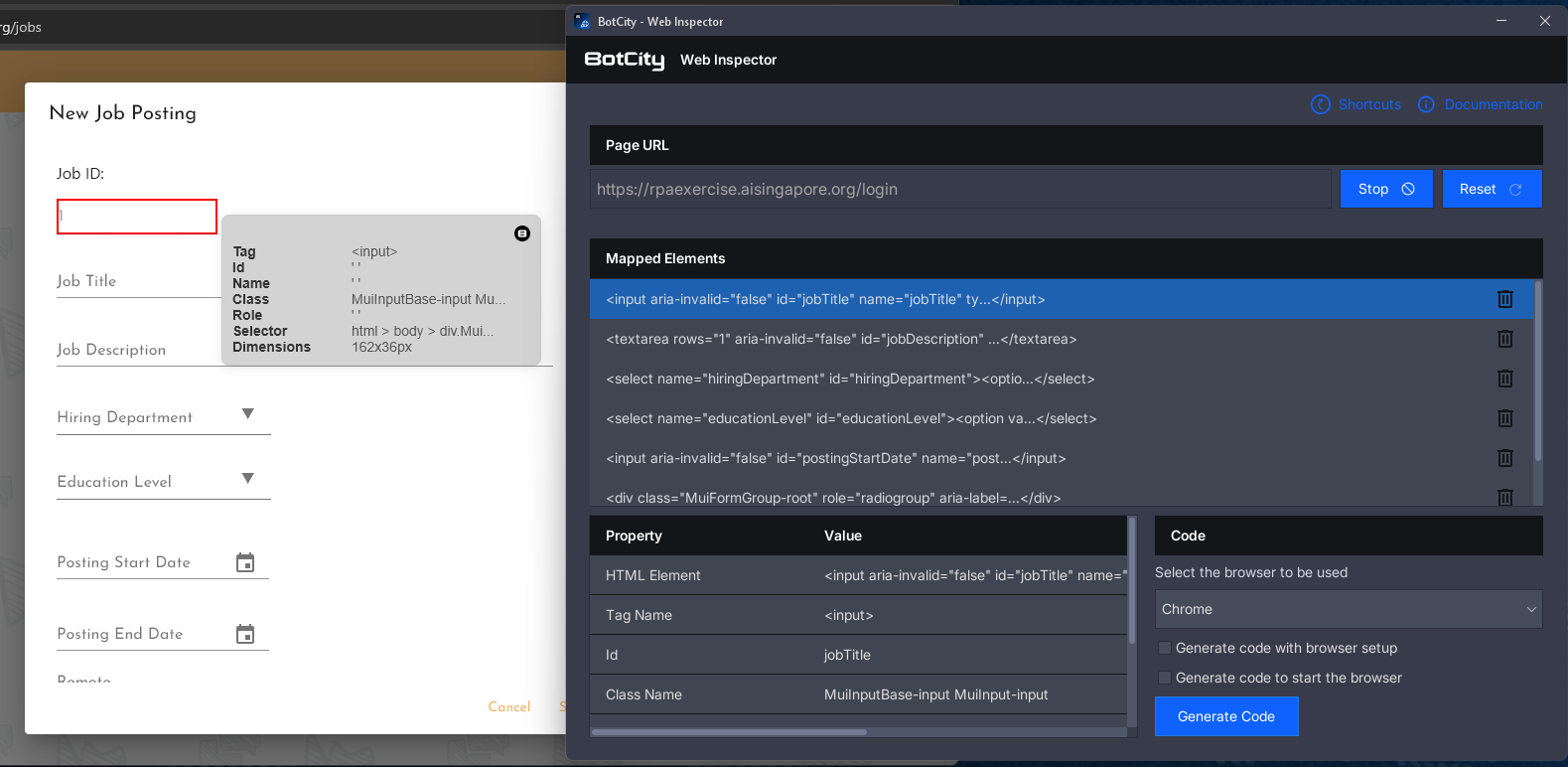Viewport: 1568px width, 767px height.
Task: Expand the Hiring Department dropdown
Action: tap(248, 414)
